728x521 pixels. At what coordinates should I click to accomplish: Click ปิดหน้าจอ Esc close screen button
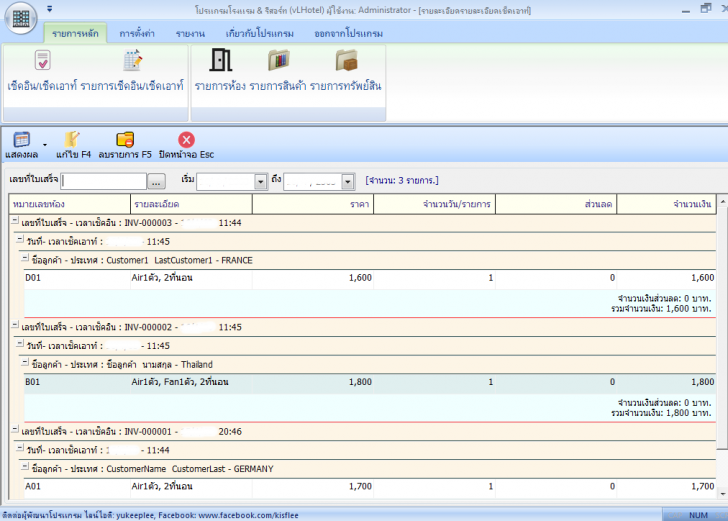[186, 140]
